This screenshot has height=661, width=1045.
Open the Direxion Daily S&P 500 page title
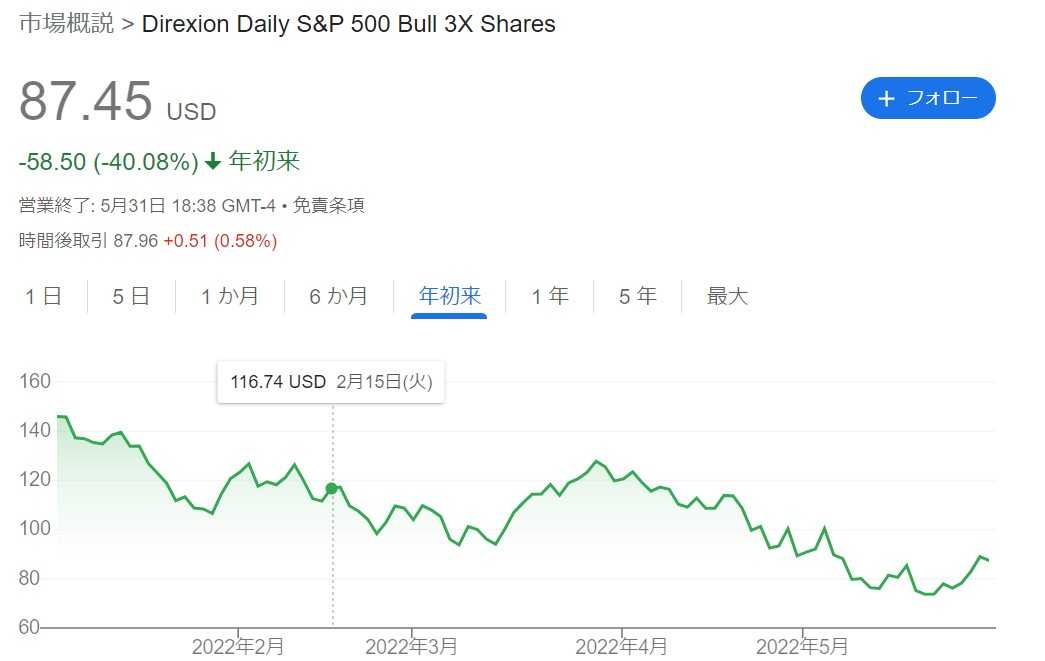348,23
